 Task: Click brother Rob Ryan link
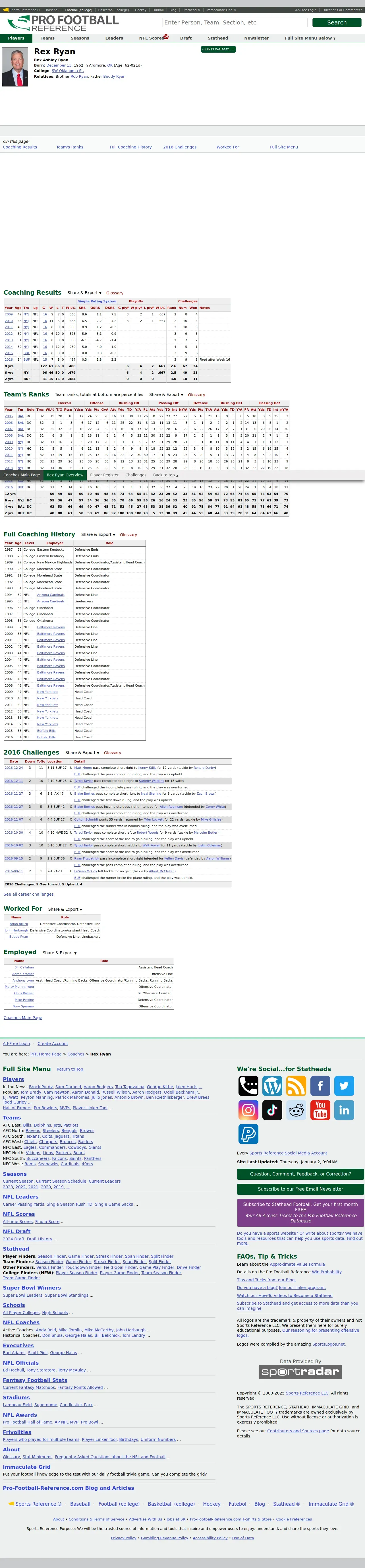(x=79, y=77)
